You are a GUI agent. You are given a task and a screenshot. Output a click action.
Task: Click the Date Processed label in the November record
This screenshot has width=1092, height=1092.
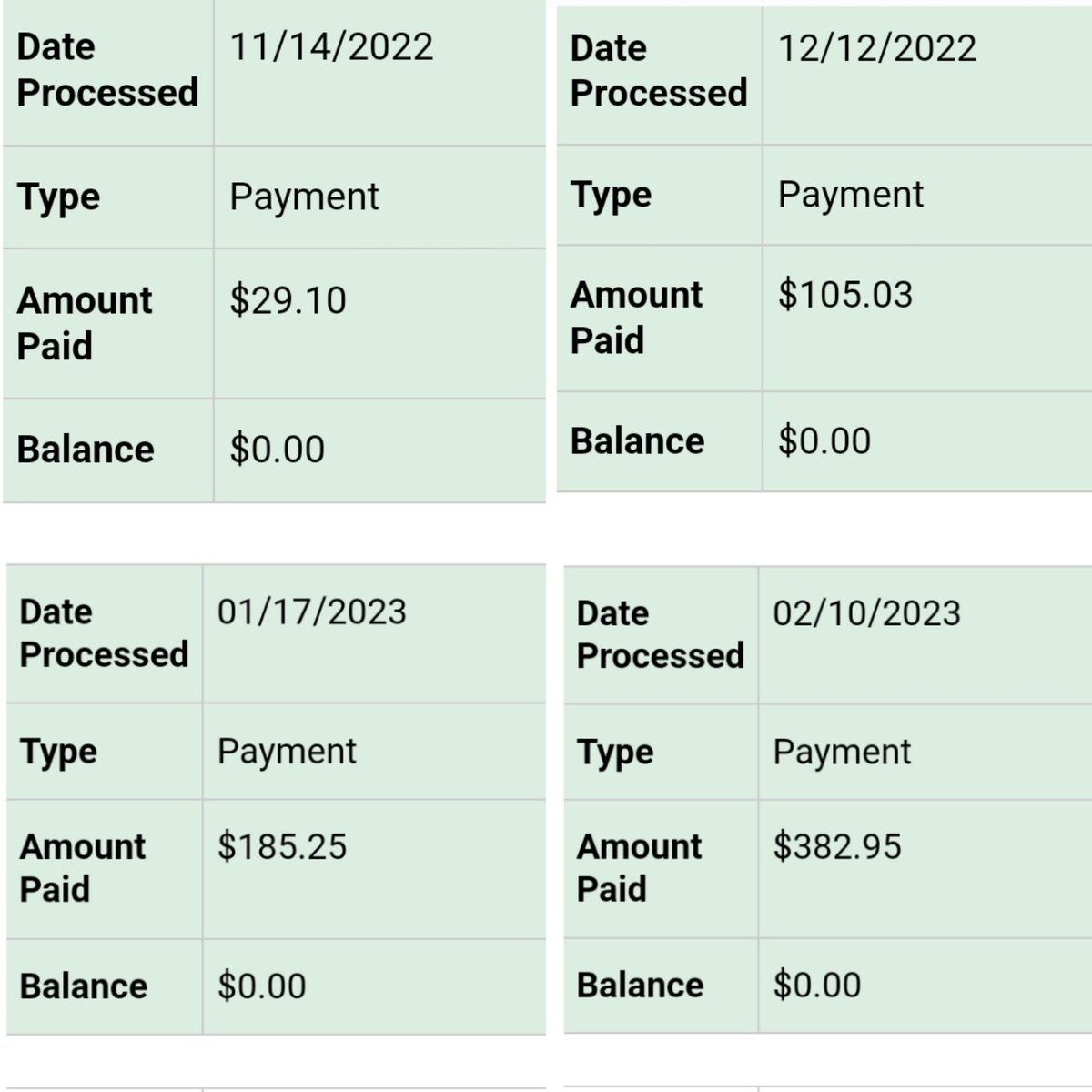pyautogui.click(x=107, y=70)
